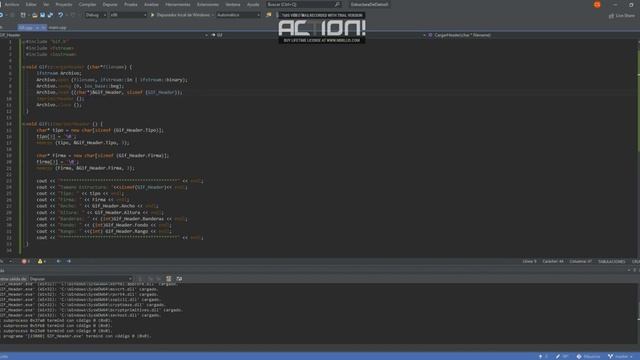Viewport: 640px width, 360px height.
Task: Click the green start debugging arrow
Action: pos(153,15)
